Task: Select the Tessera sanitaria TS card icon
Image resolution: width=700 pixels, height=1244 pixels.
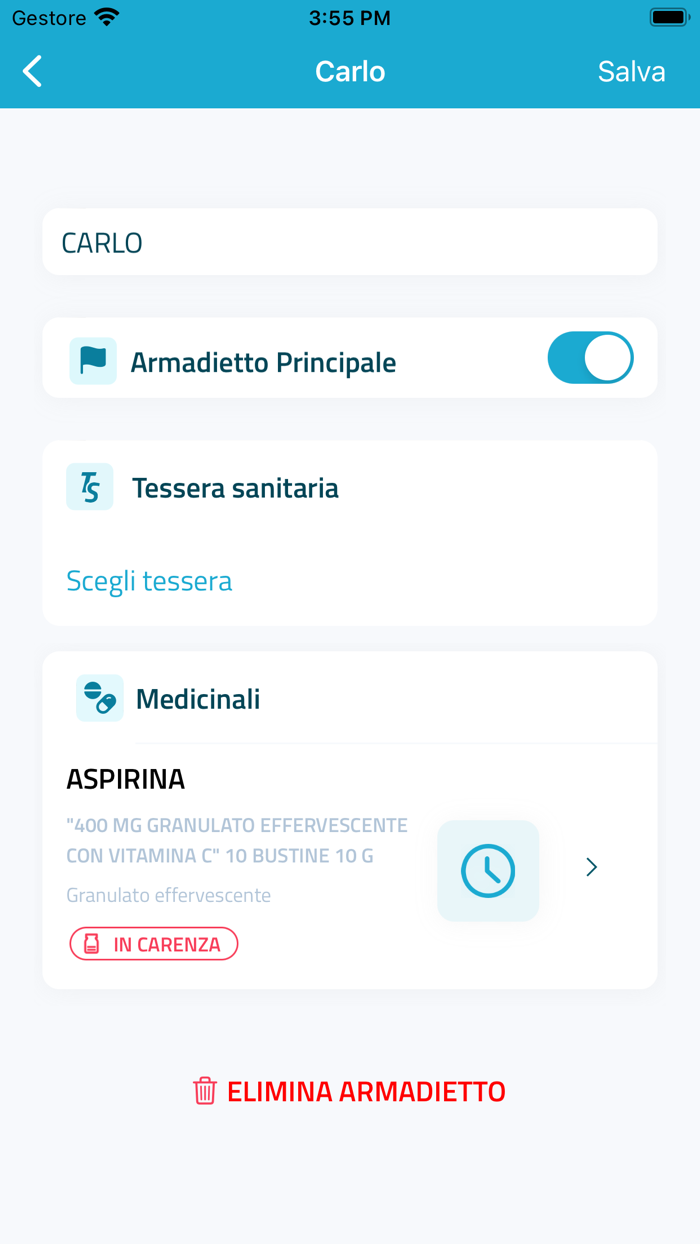Action: tap(89, 487)
